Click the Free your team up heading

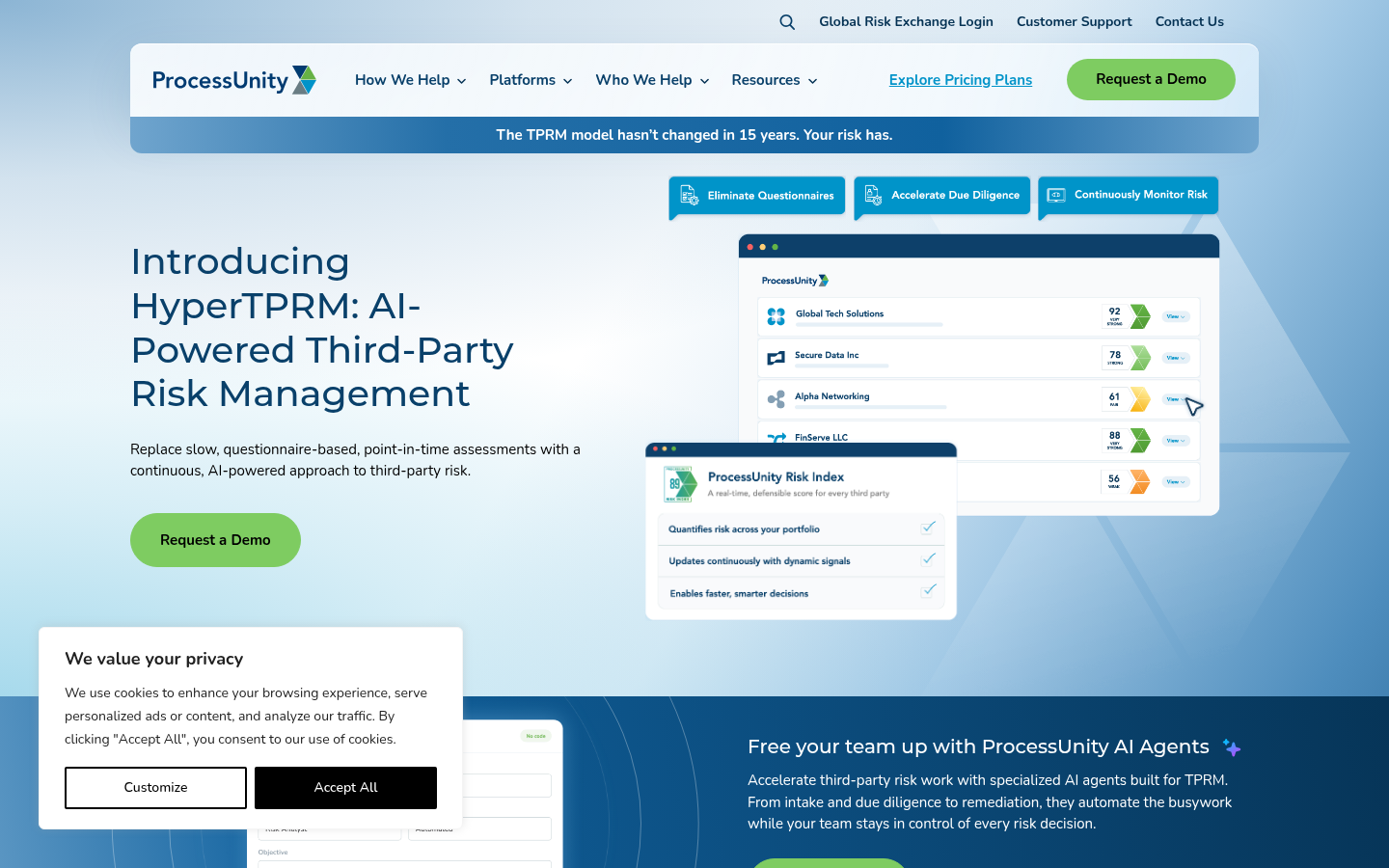click(x=978, y=746)
